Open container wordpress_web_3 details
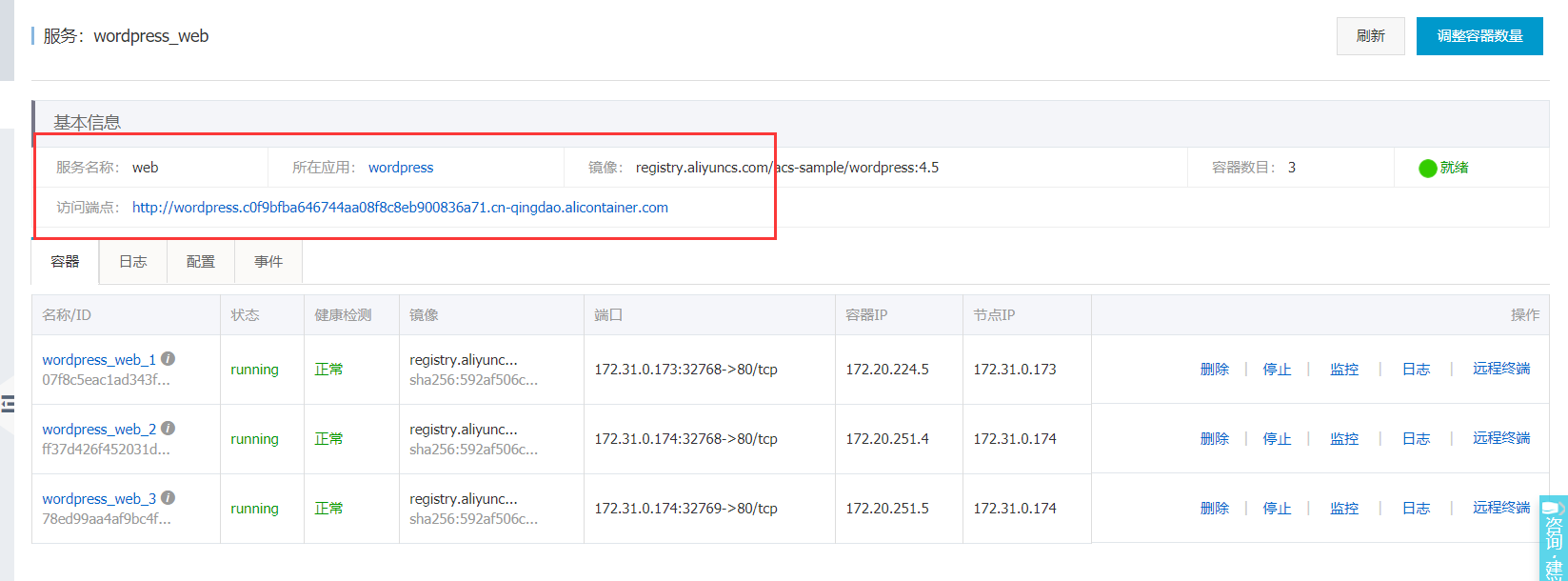Viewport: 1568px width, 581px height. tap(99, 499)
